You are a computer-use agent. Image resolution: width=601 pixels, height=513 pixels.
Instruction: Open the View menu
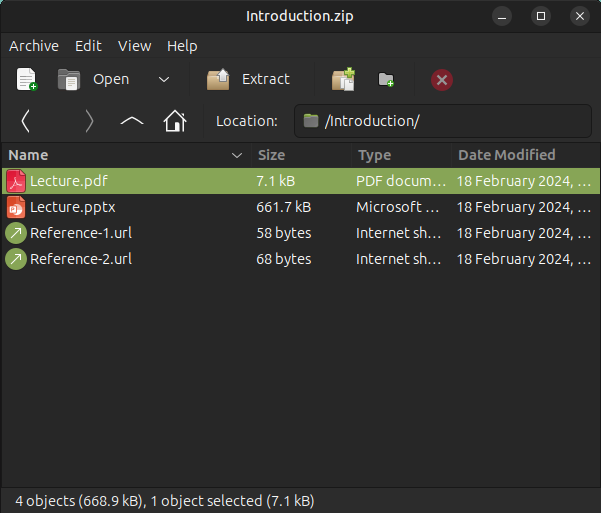coord(134,46)
